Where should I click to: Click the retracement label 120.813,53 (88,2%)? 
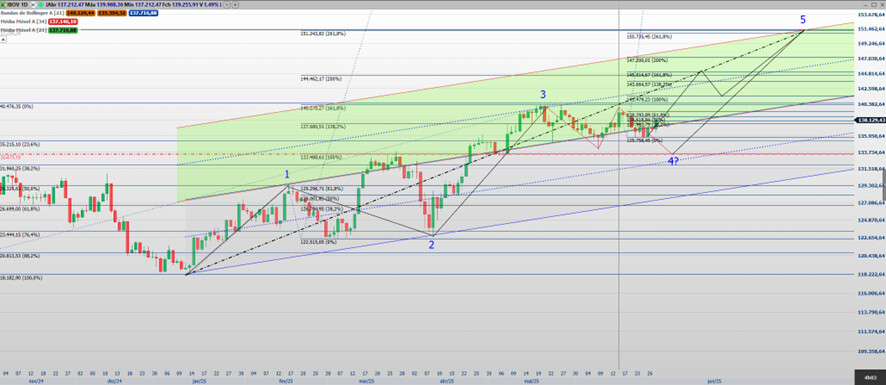point(20,256)
